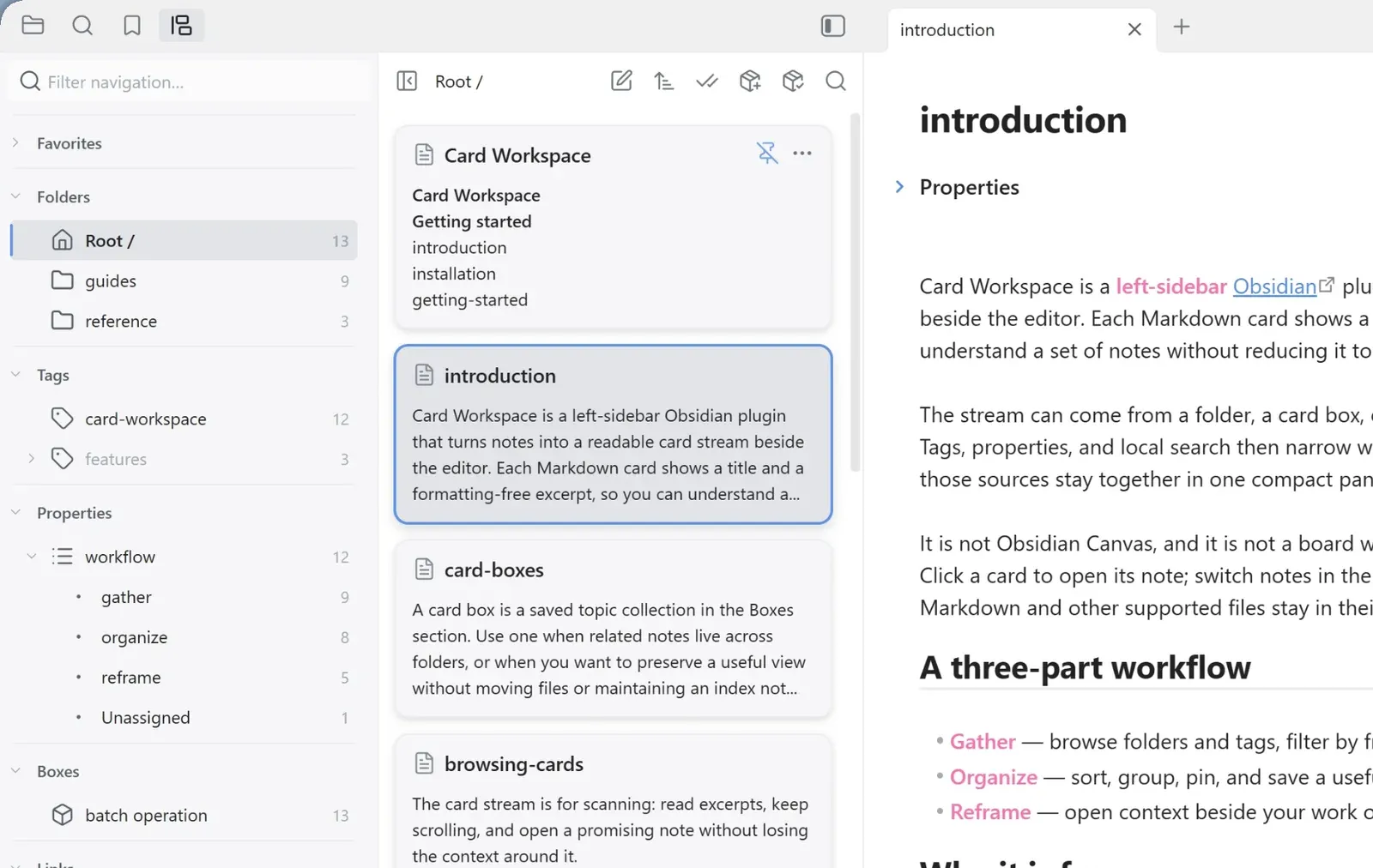
Task: Open the batch operation box
Action: [x=184, y=815]
